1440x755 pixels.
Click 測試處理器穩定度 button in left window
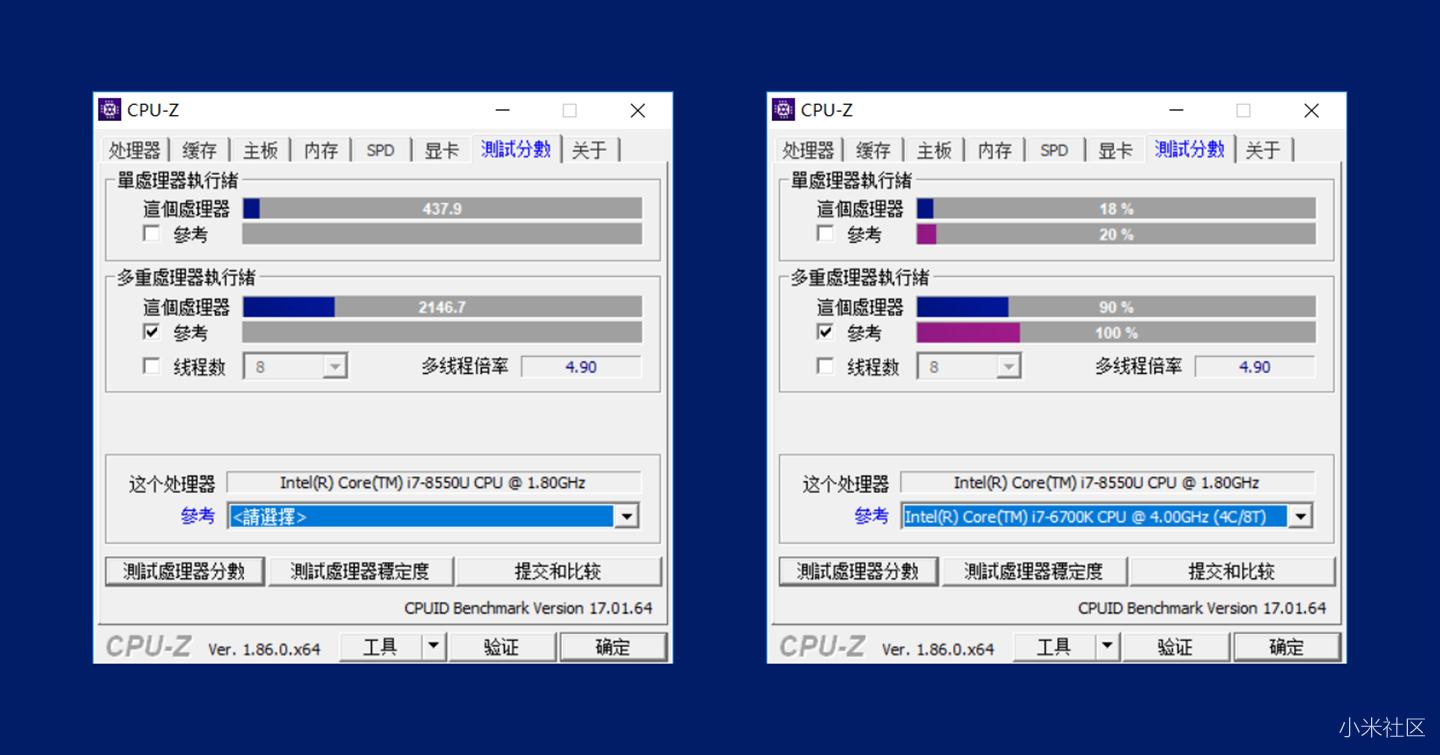click(x=361, y=571)
